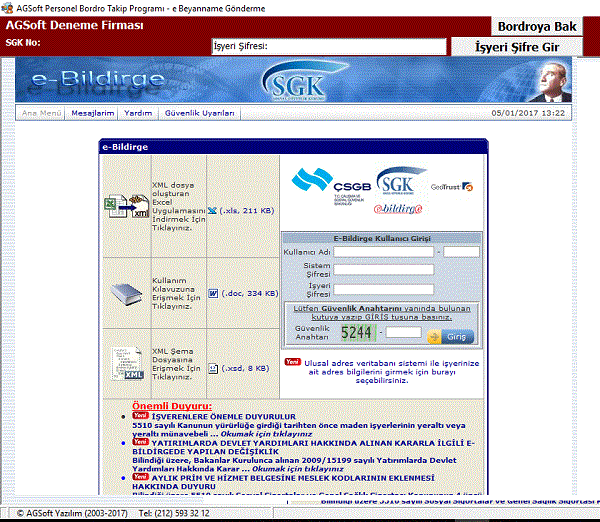Click the Word file type icon

[x=213, y=294]
